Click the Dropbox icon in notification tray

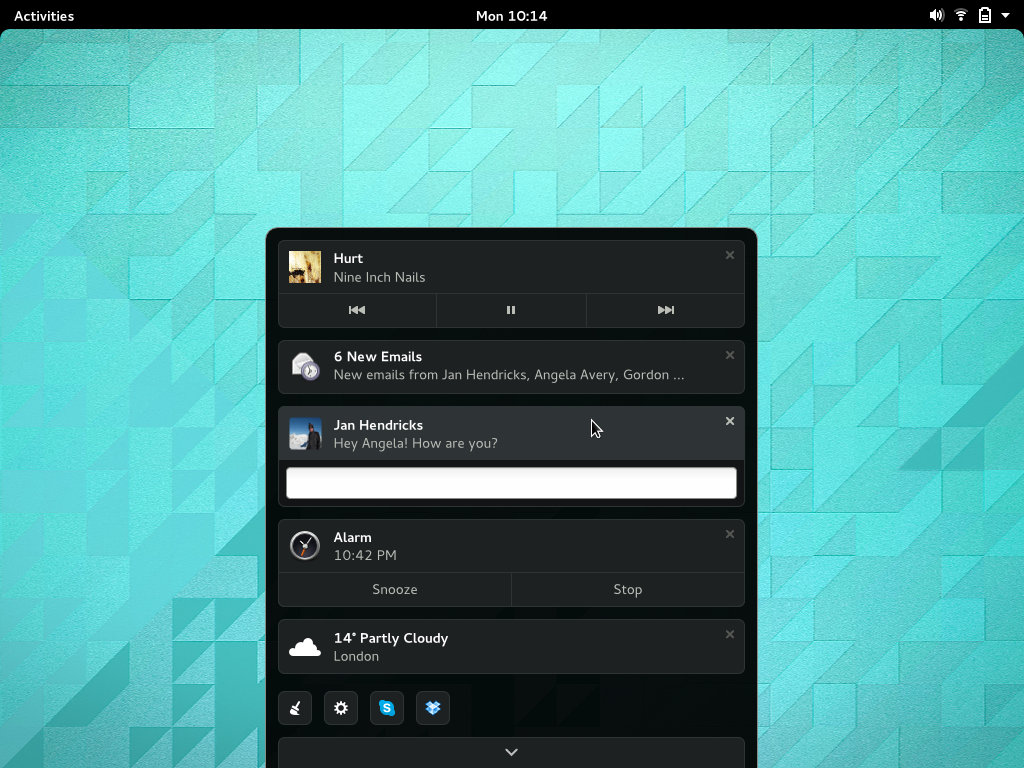pyautogui.click(x=432, y=707)
